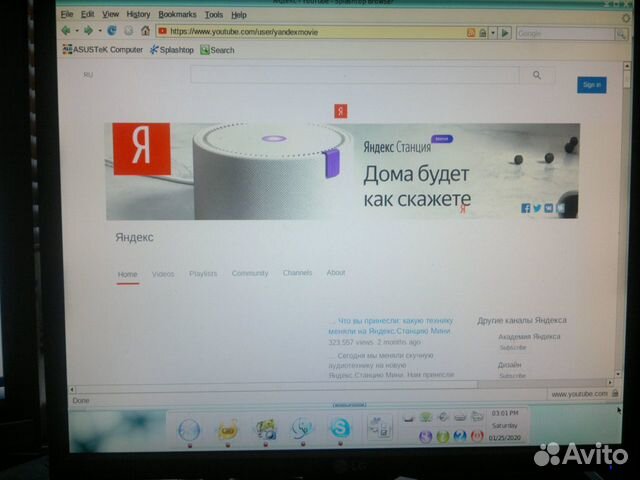The width and height of the screenshot is (640, 480).
Task: Click the YouTube search input field
Action: click(355, 75)
